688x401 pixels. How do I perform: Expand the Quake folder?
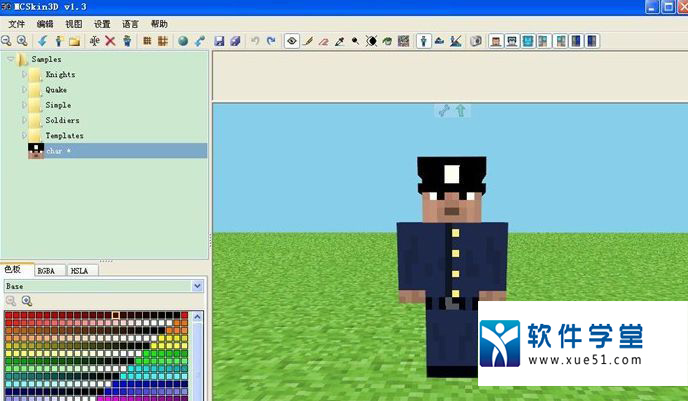pyautogui.click(x=25, y=90)
